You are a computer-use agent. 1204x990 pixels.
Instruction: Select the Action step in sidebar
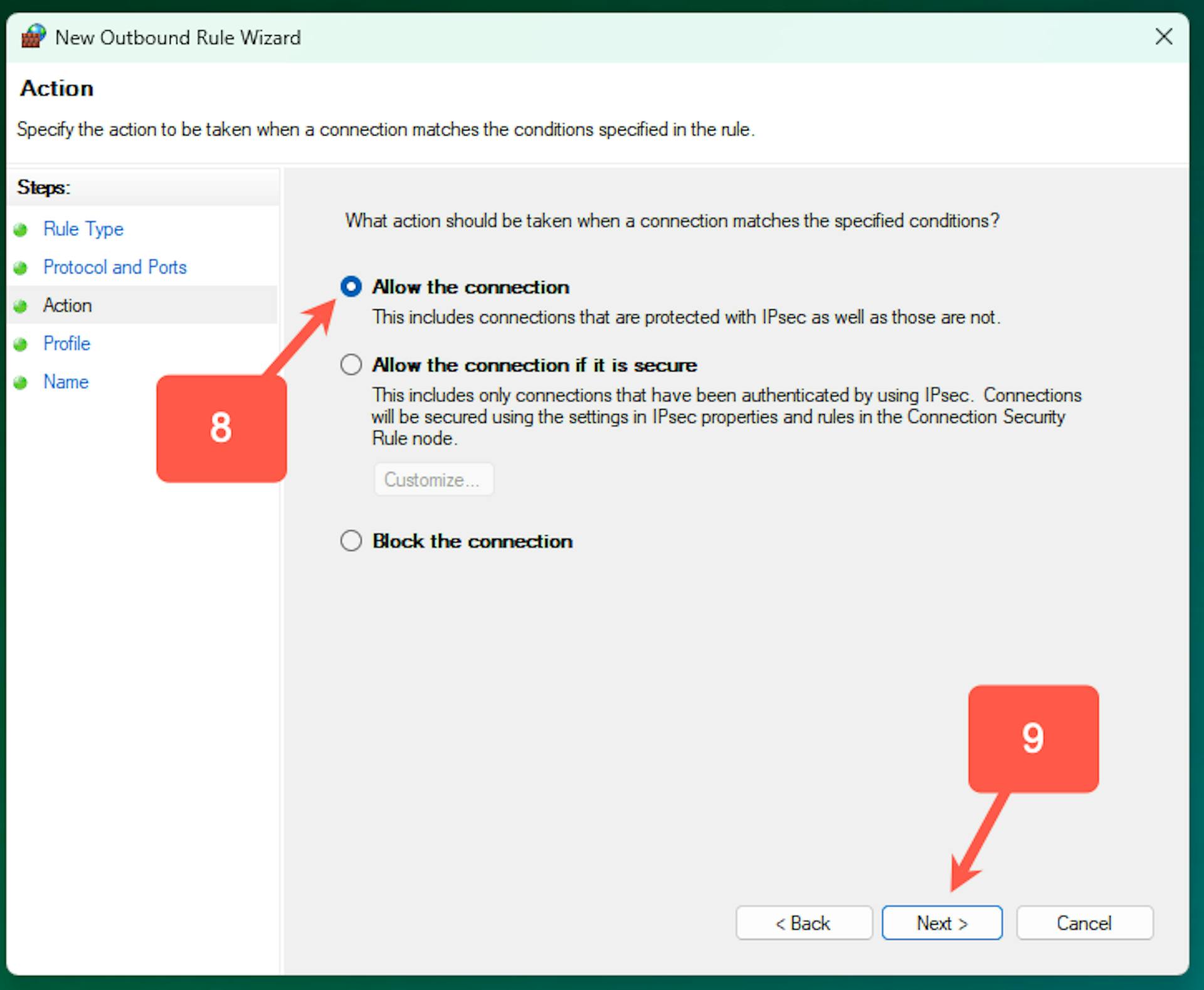pyautogui.click(x=67, y=306)
